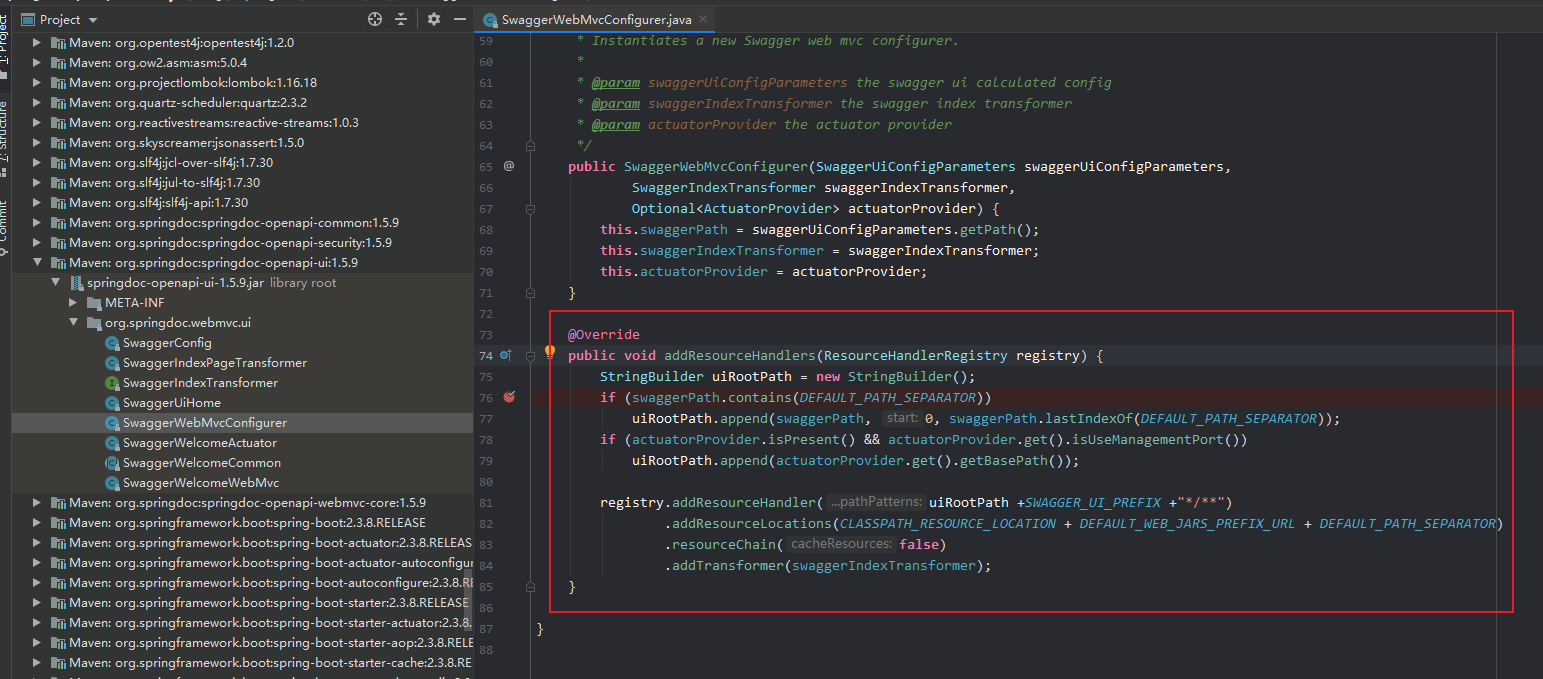Viewport: 1543px width, 679px height.
Task: Click the locate/select opened file crosshair icon
Action: click(375, 19)
